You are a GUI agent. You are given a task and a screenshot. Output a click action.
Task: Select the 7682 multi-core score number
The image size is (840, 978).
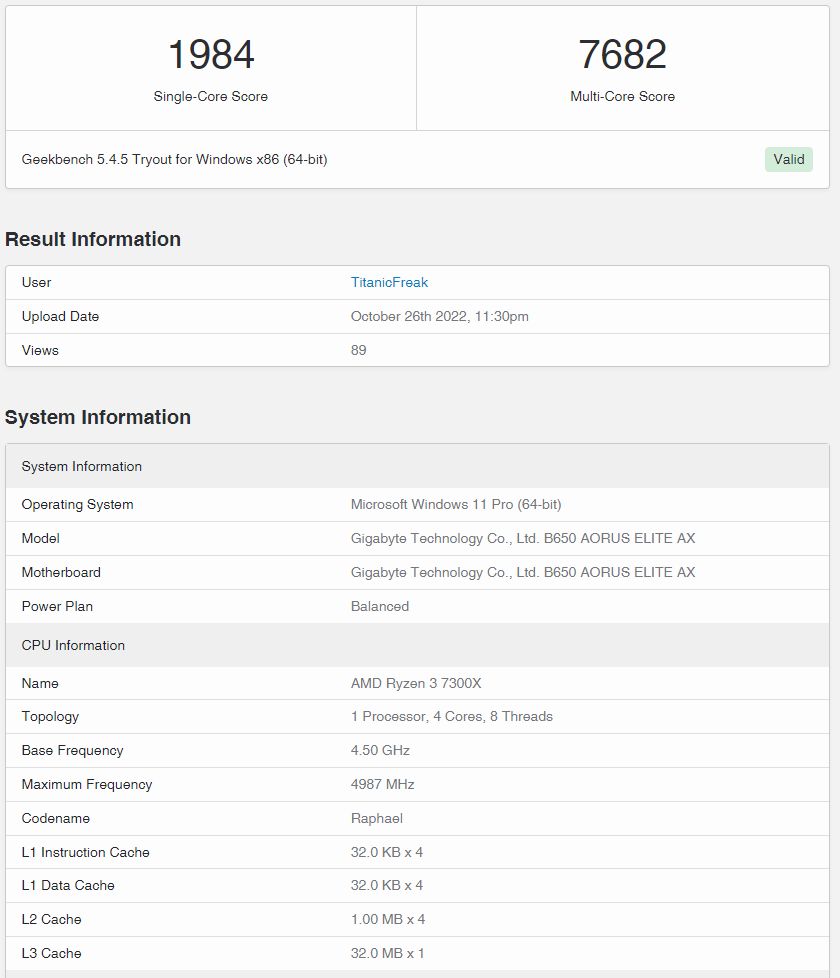622,54
